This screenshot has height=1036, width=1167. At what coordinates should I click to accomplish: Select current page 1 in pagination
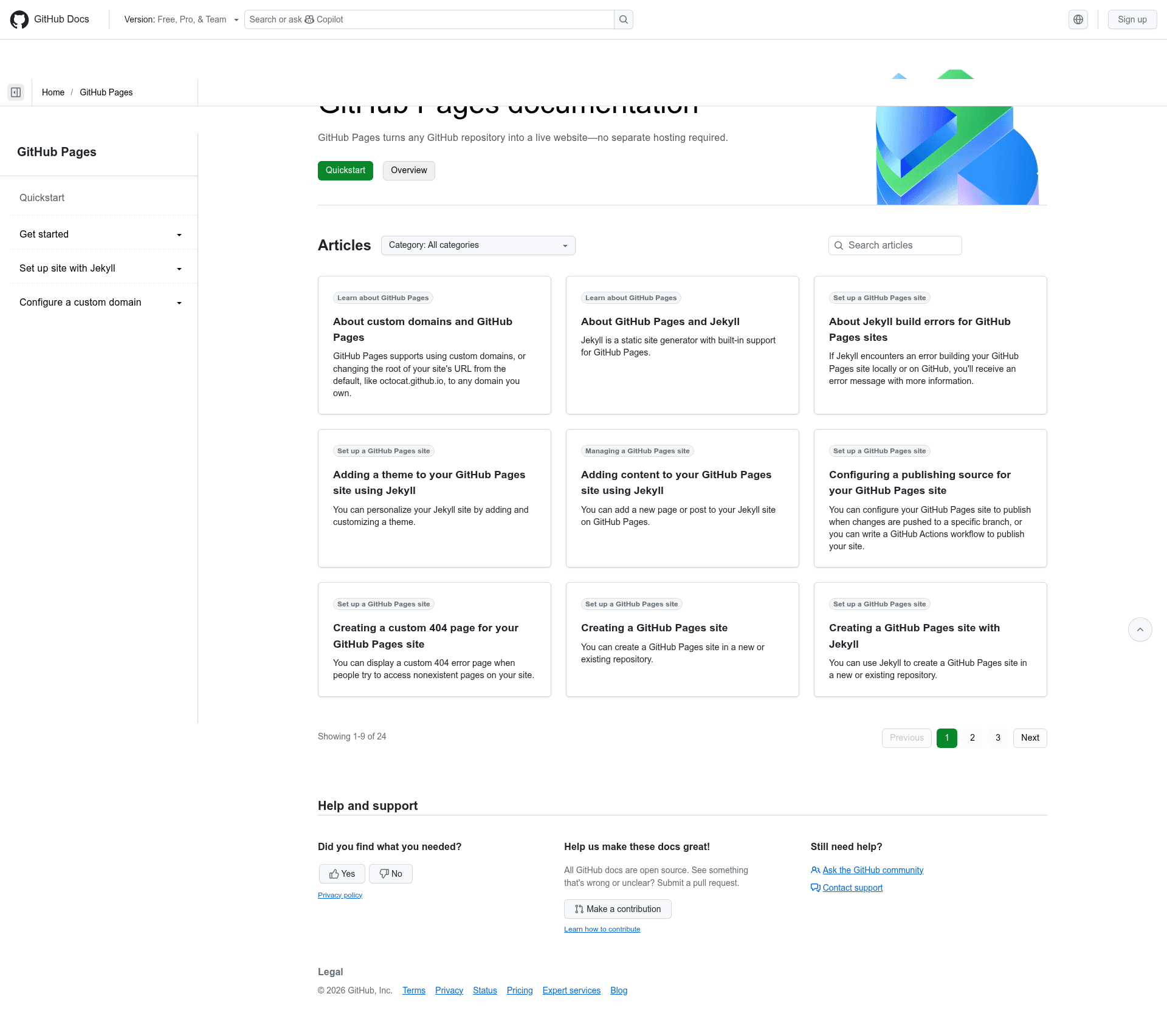[947, 738]
